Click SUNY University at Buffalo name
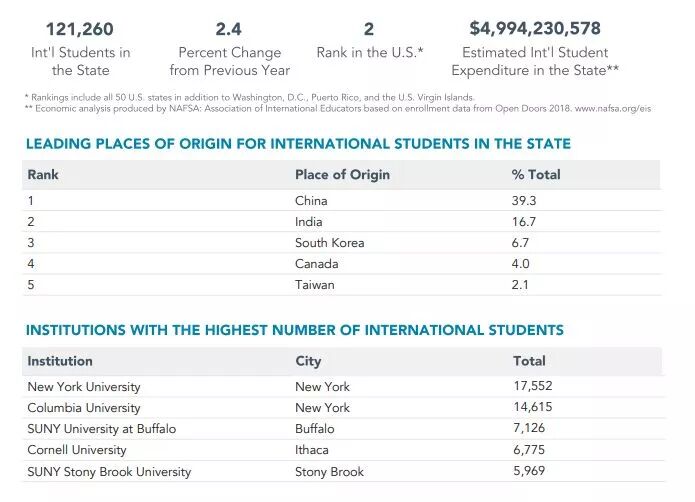695x502 pixels. coord(102,429)
